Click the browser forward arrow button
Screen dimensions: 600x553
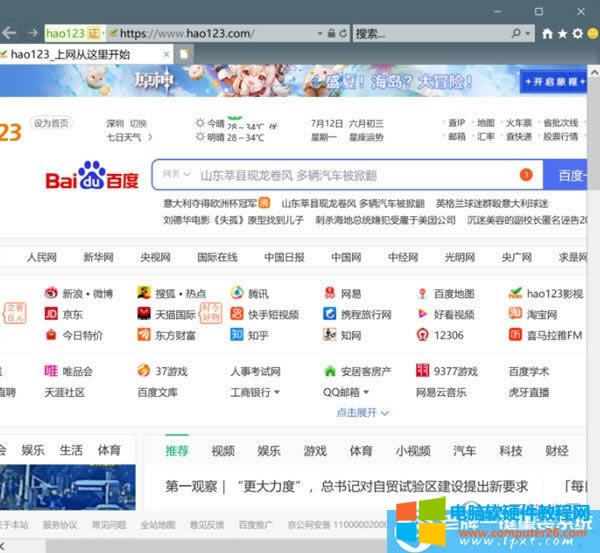click(33, 33)
